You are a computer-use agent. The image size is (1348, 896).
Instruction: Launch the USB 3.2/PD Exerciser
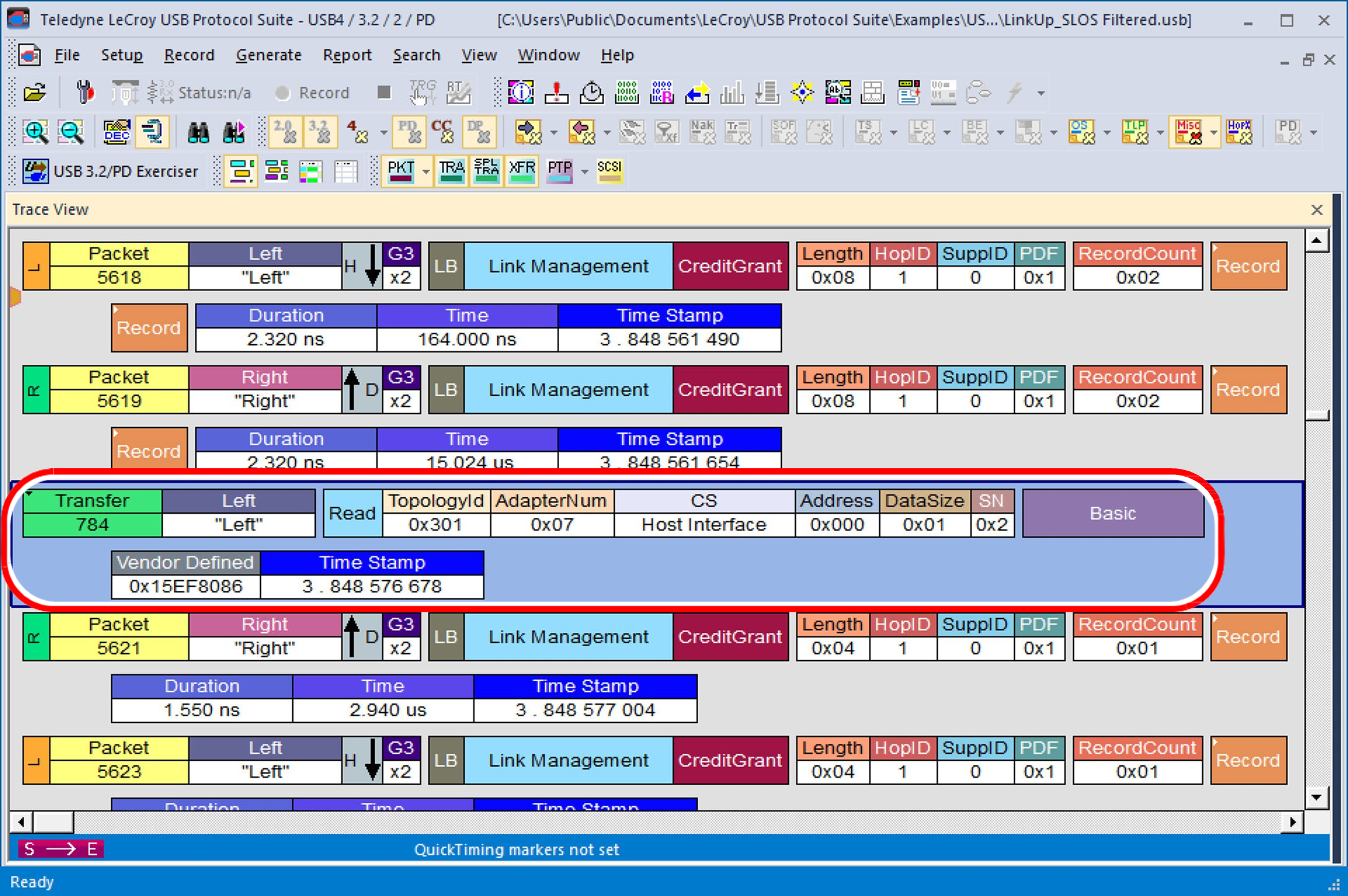tap(110, 171)
